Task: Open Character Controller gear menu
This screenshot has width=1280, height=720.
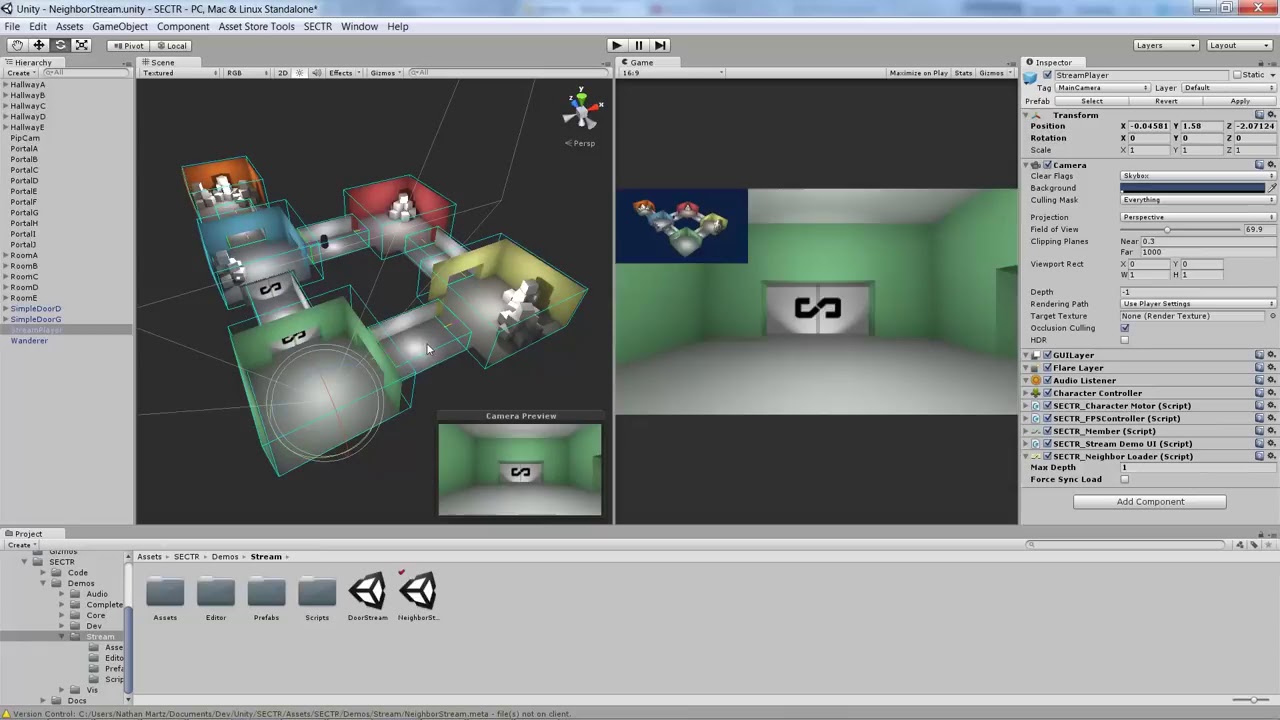Action: [x=1272, y=393]
